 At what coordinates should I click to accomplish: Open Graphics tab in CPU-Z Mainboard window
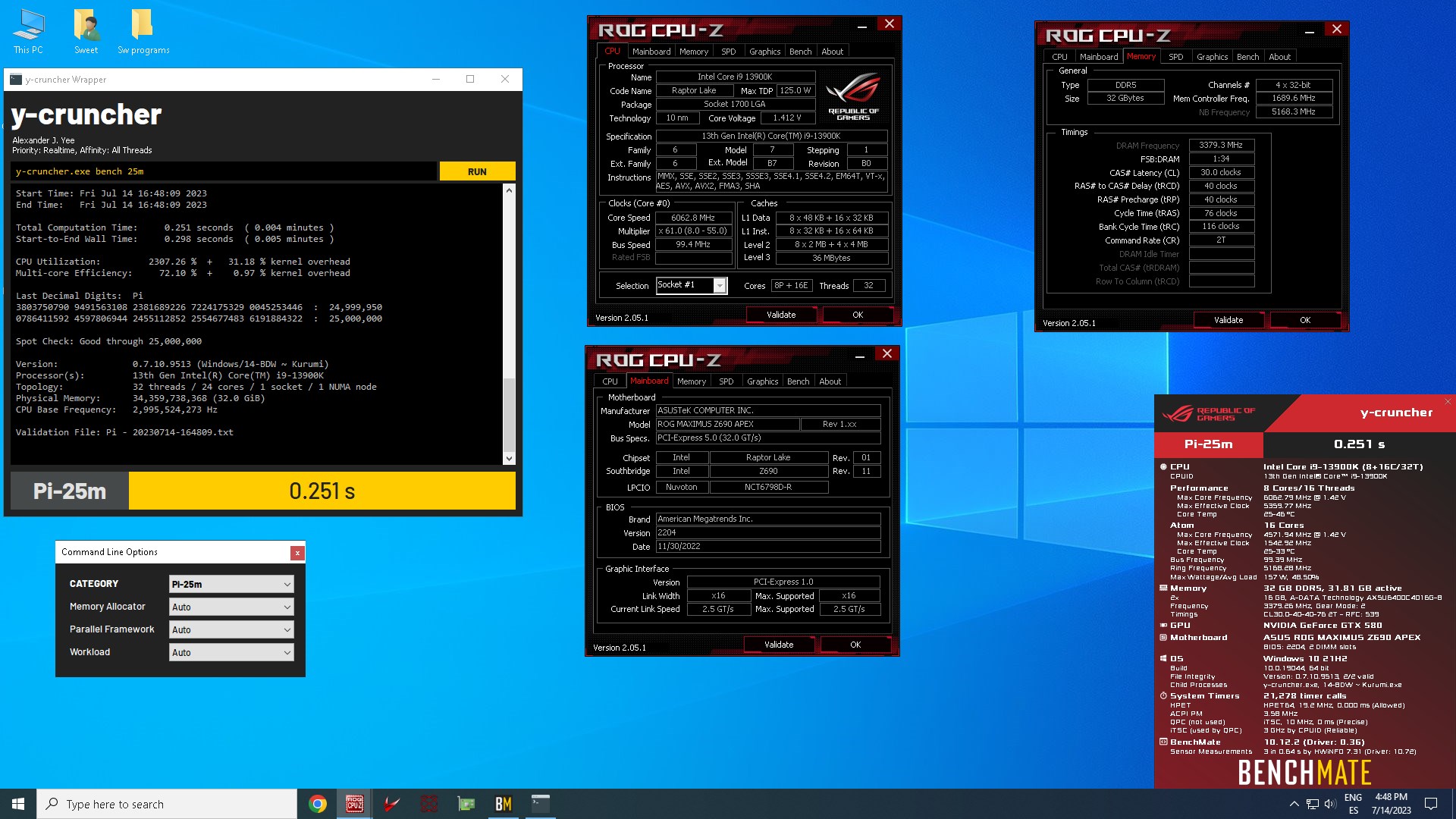coord(762,381)
